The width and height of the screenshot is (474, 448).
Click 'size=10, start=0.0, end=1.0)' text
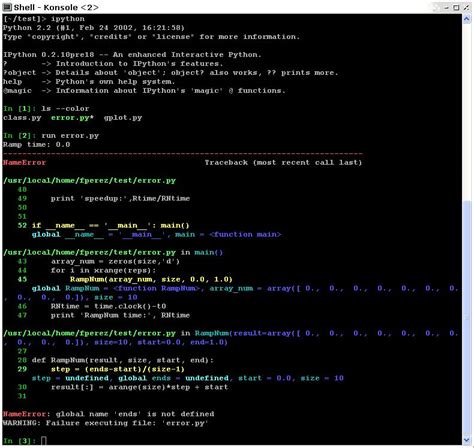point(161,343)
